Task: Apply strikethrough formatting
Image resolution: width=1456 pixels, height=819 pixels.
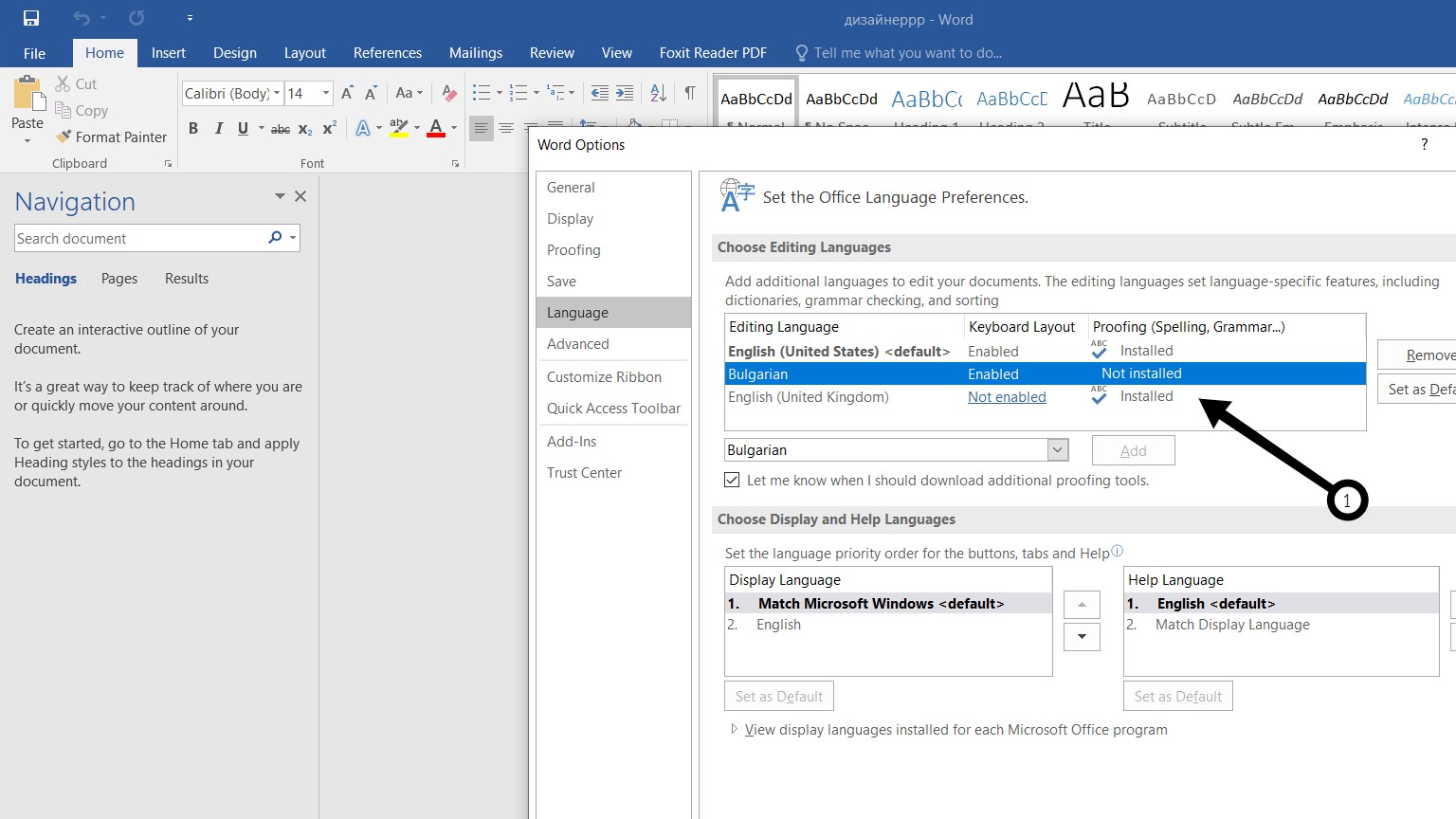Action: click(x=281, y=129)
